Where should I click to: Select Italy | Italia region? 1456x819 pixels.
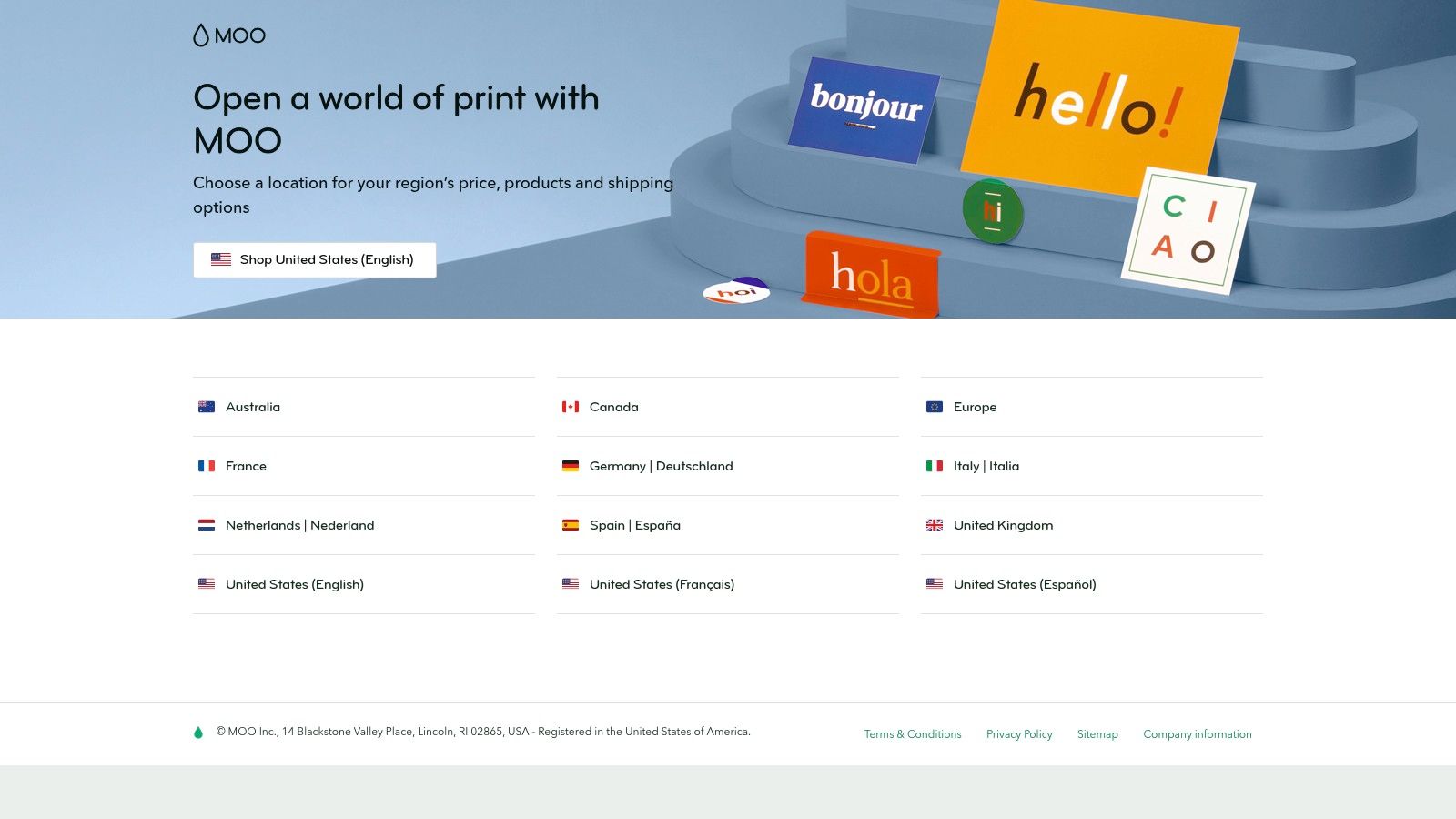coord(986,466)
